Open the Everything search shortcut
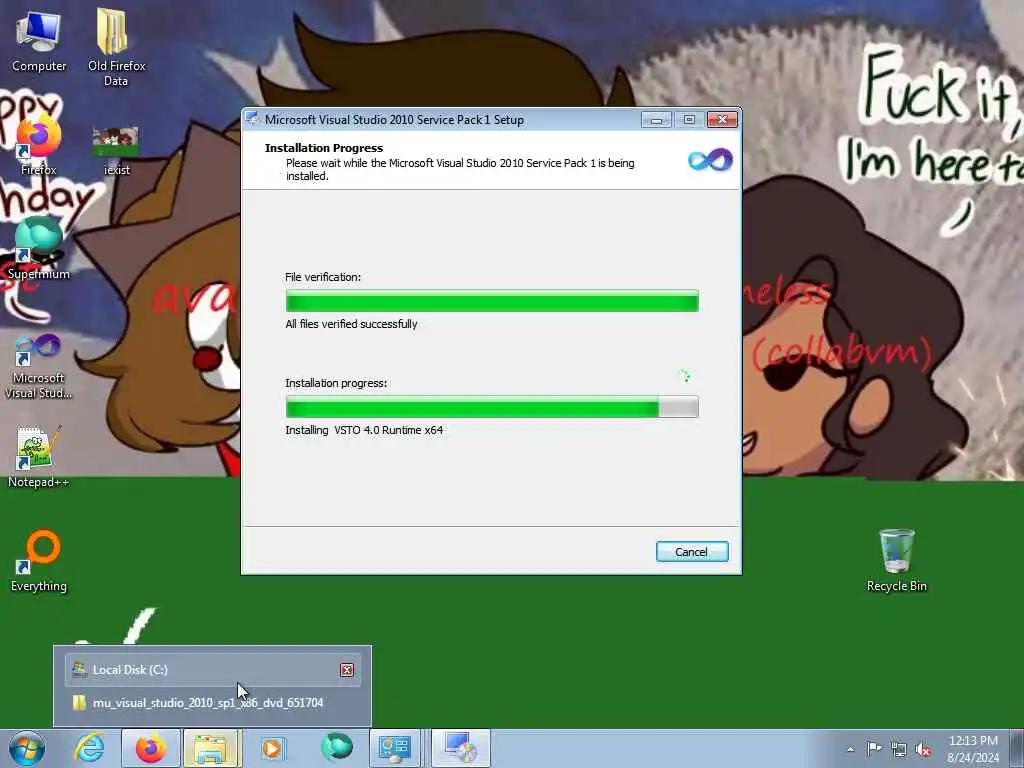Viewport: 1024px width, 768px height. (39, 562)
